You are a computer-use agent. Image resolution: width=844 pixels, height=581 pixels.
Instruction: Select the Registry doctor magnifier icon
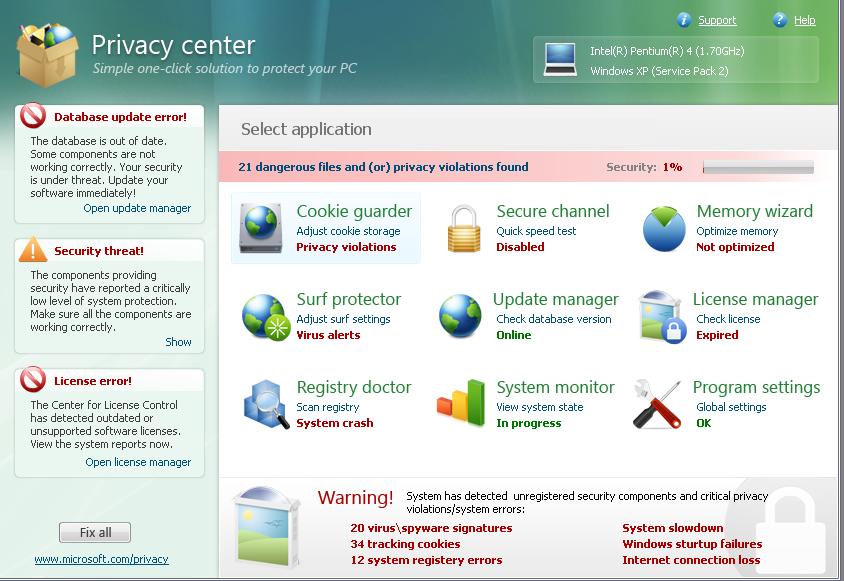266,404
